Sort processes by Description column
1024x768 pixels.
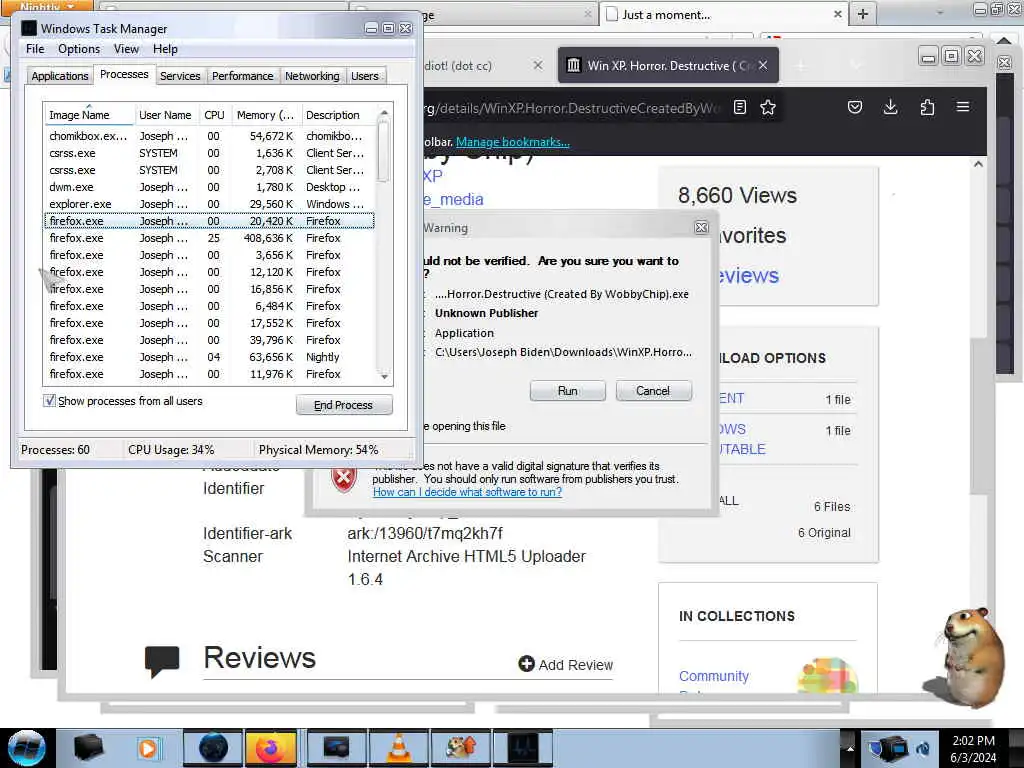(336, 115)
